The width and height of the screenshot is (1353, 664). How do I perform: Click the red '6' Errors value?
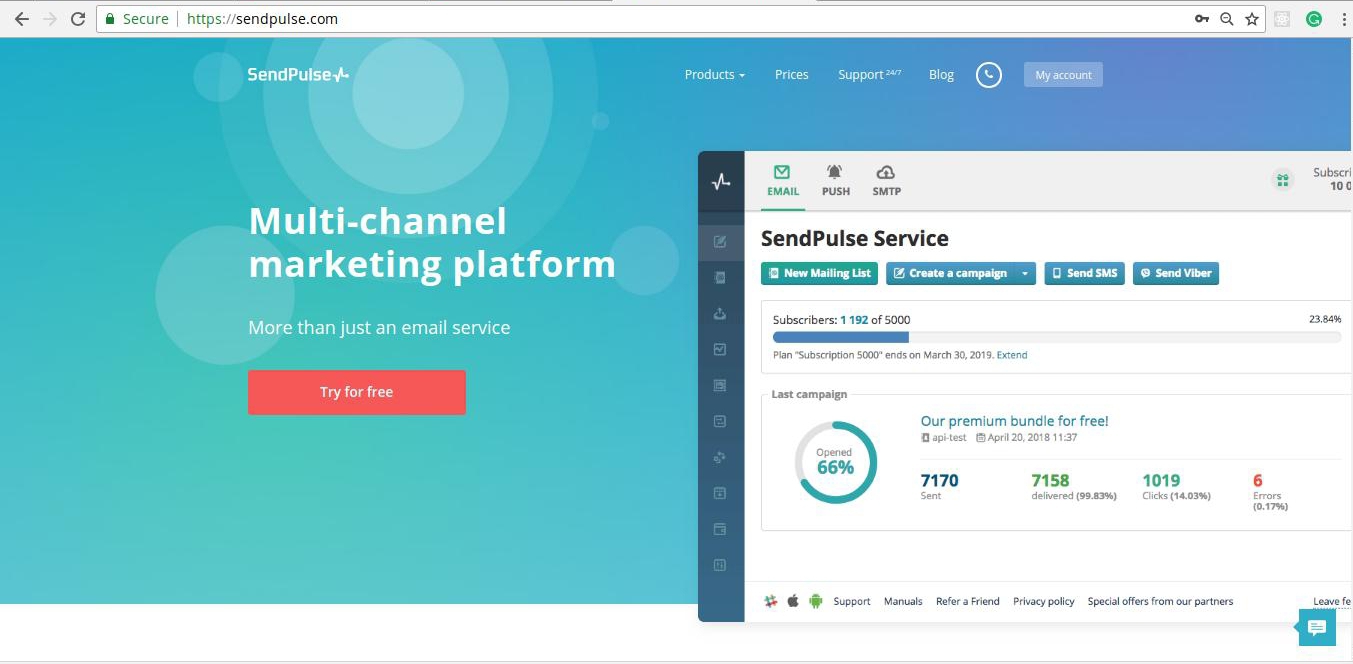click(x=1258, y=480)
